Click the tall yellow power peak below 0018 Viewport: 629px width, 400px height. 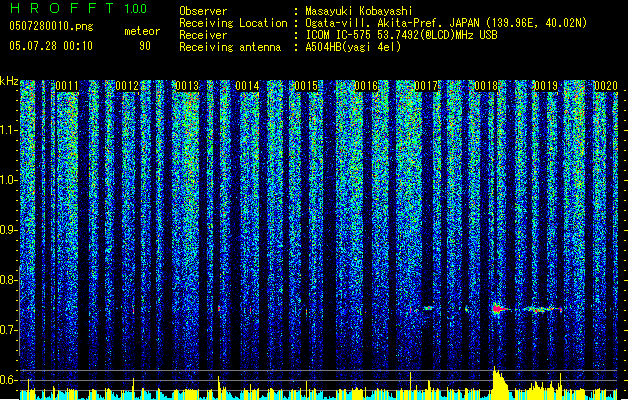coord(499,383)
